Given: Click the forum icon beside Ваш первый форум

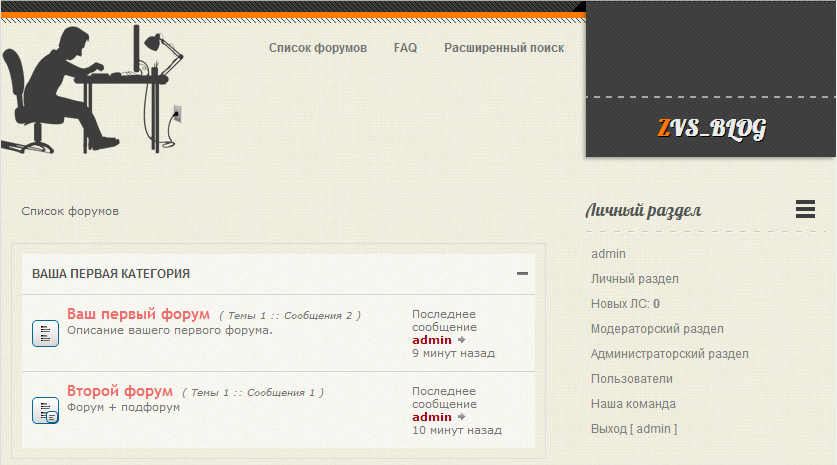Looking at the screenshot, I should pyautogui.click(x=45, y=333).
